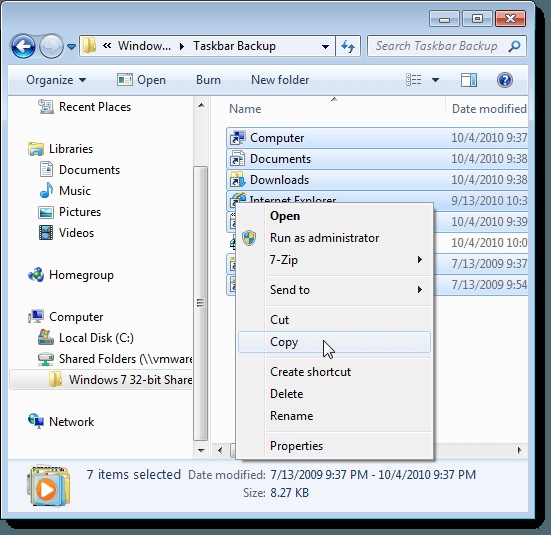Open the Pictures library
This screenshot has width=551, height=535.
click(x=80, y=212)
